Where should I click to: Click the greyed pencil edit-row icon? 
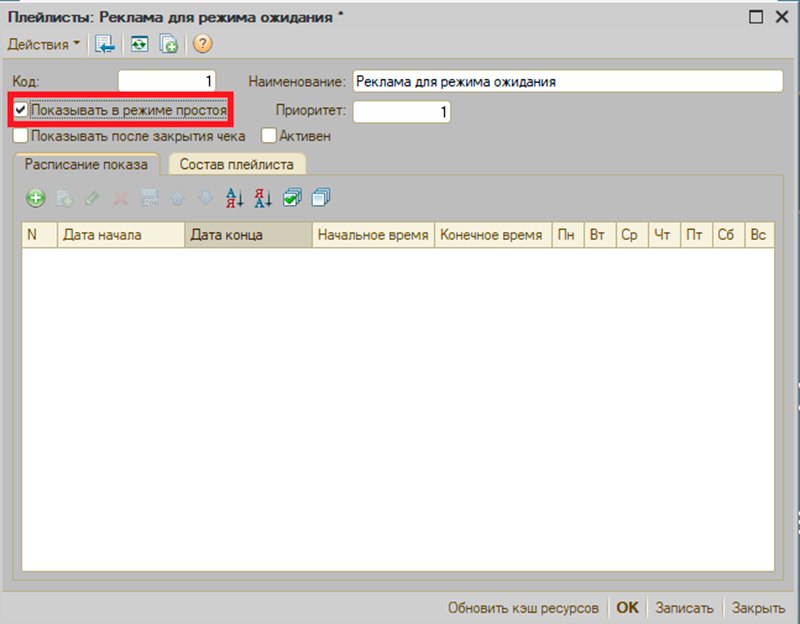pyautogui.click(x=92, y=198)
